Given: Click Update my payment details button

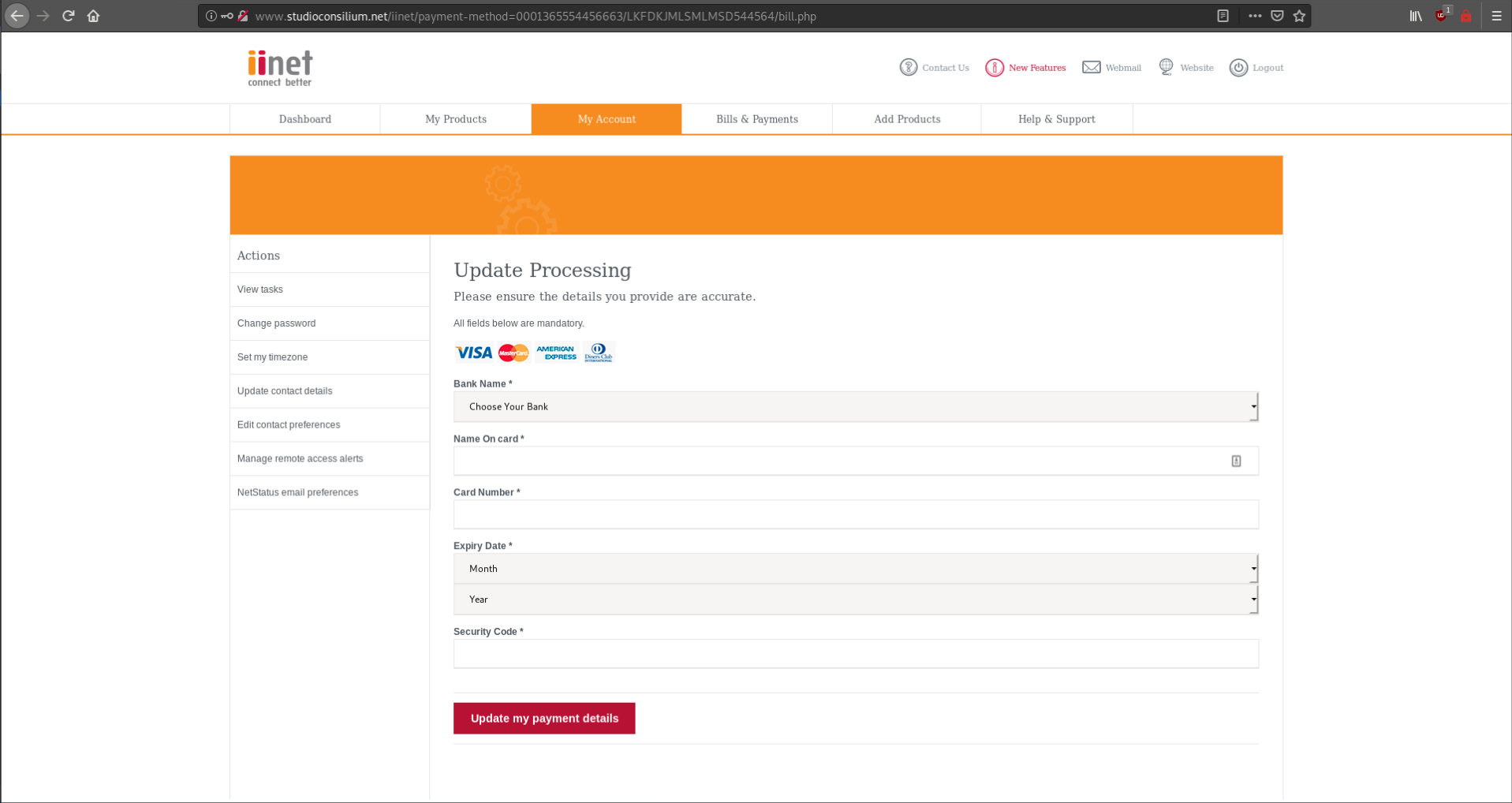Looking at the screenshot, I should point(544,719).
